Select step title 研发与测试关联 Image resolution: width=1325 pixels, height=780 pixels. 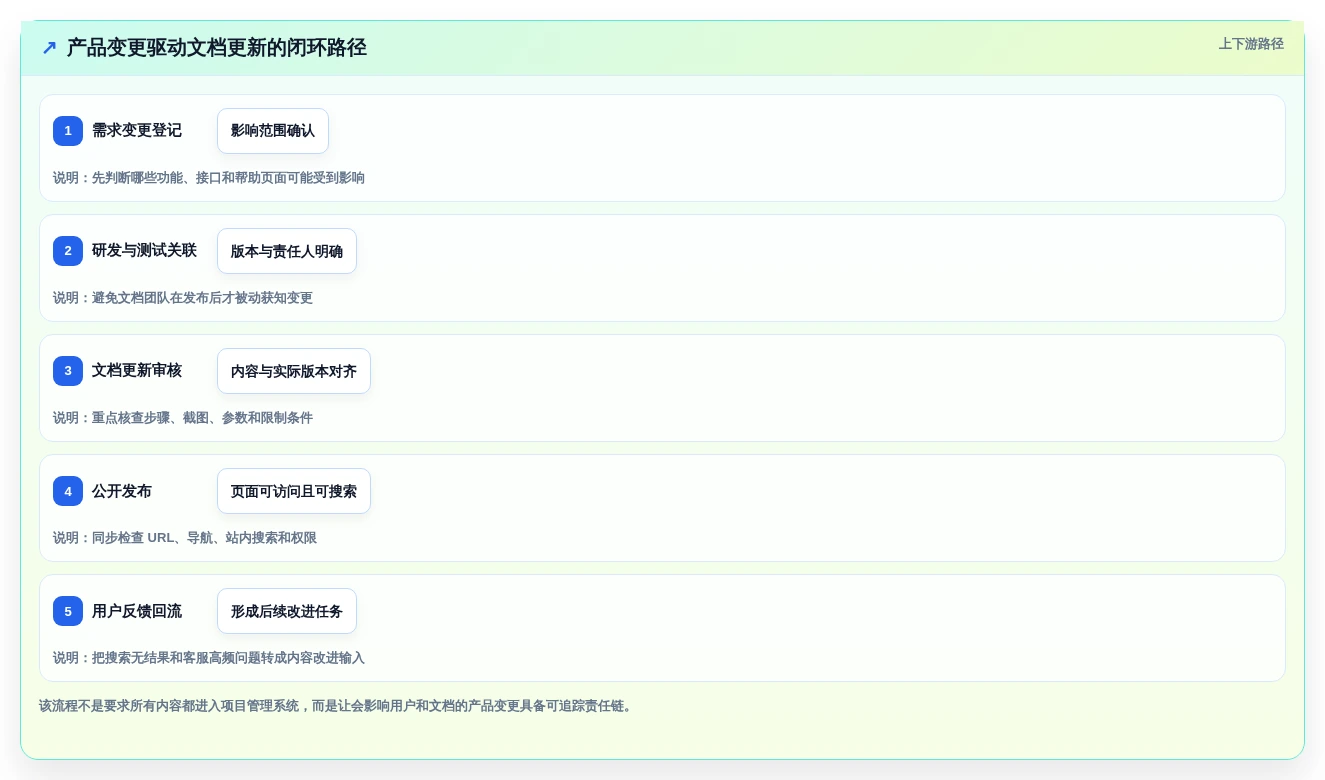(144, 251)
